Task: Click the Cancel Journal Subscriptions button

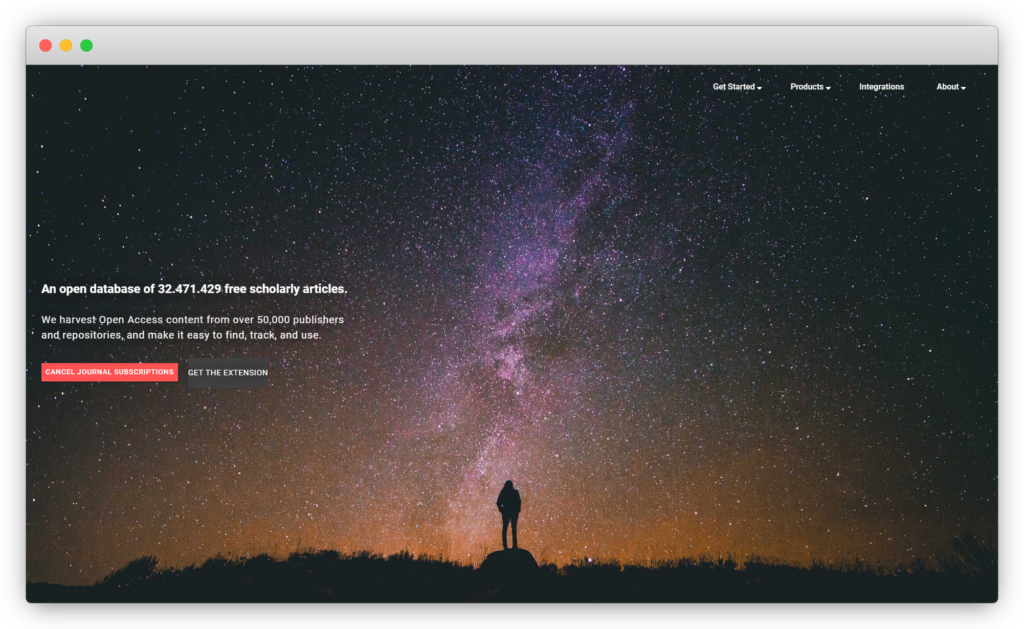Action: (110, 372)
